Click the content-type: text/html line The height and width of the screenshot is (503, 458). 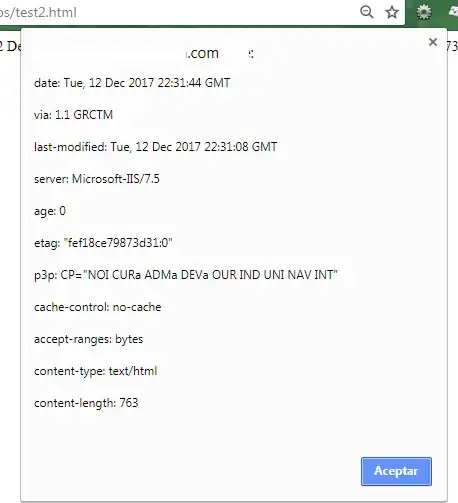coord(95,371)
